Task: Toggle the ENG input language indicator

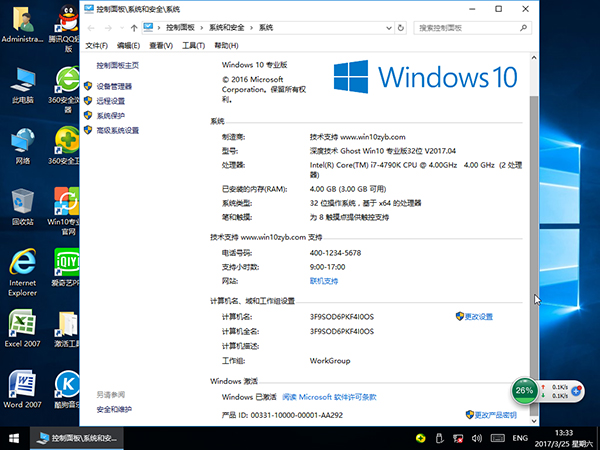Action: [x=520, y=438]
